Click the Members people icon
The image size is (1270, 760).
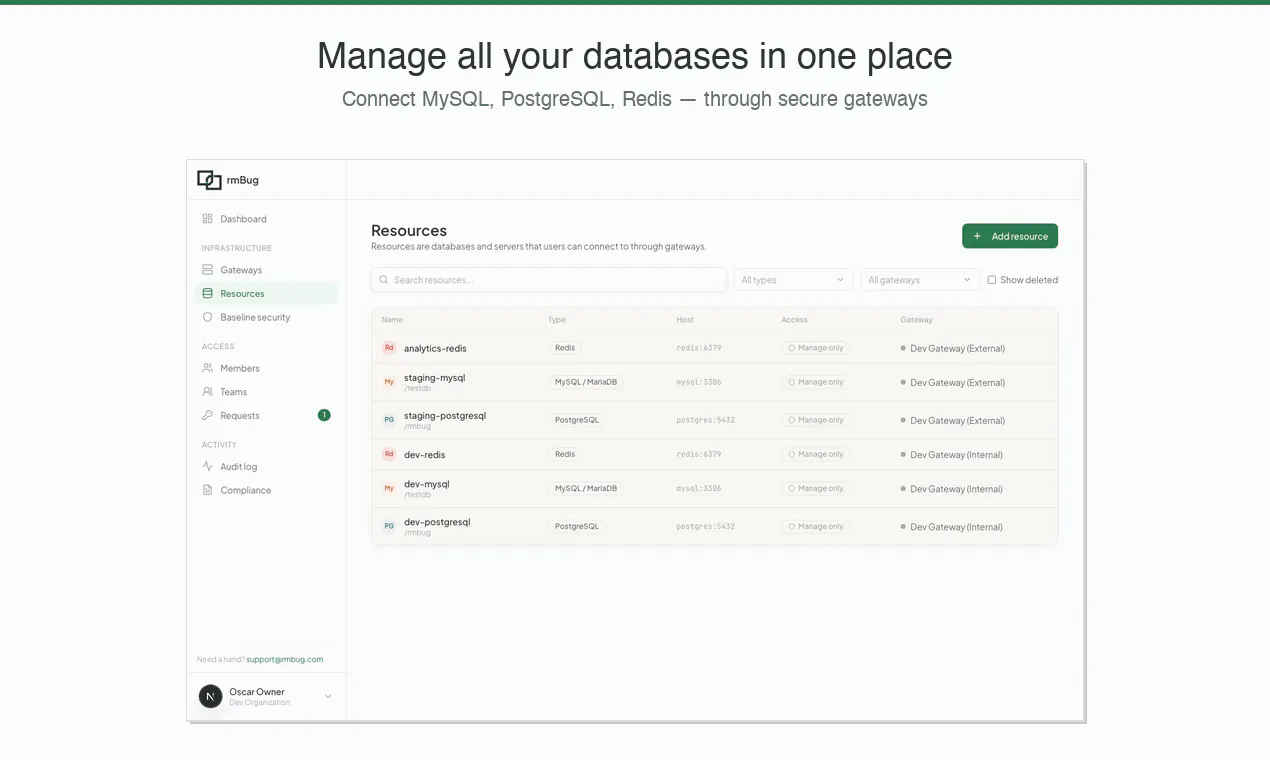click(x=207, y=368)
